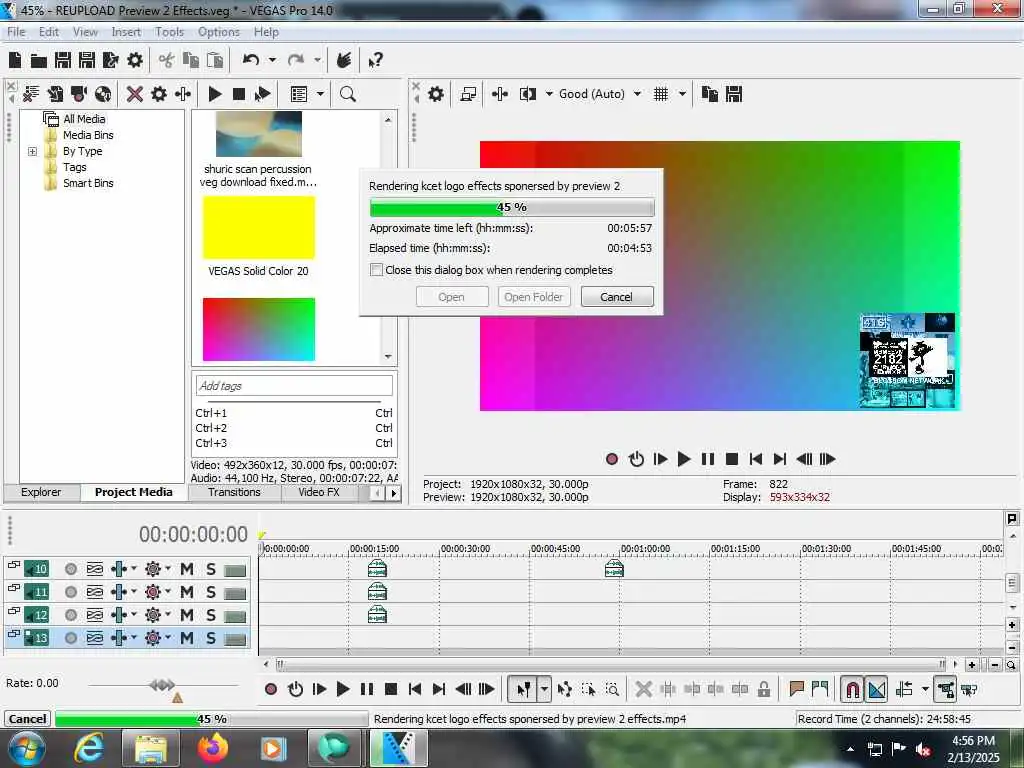
Task: Open Project Properties gear in main toolbar
Action: tap(135, 61)
